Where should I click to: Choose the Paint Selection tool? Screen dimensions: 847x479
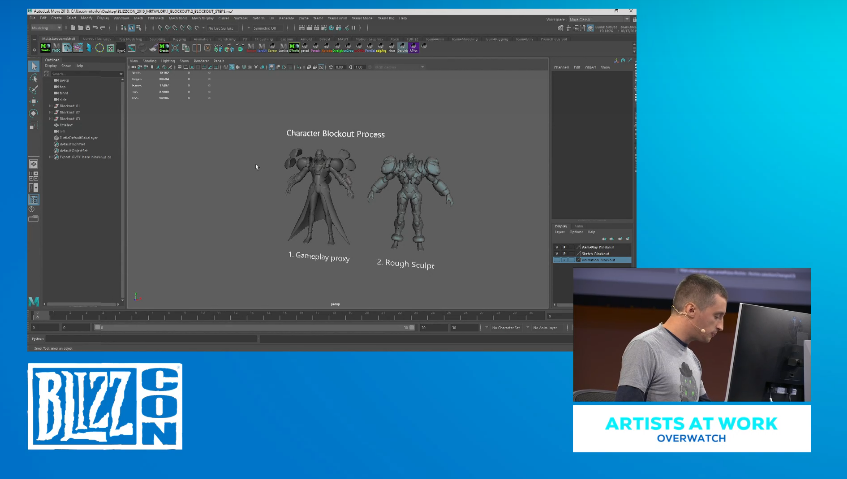tap(33, 90)
